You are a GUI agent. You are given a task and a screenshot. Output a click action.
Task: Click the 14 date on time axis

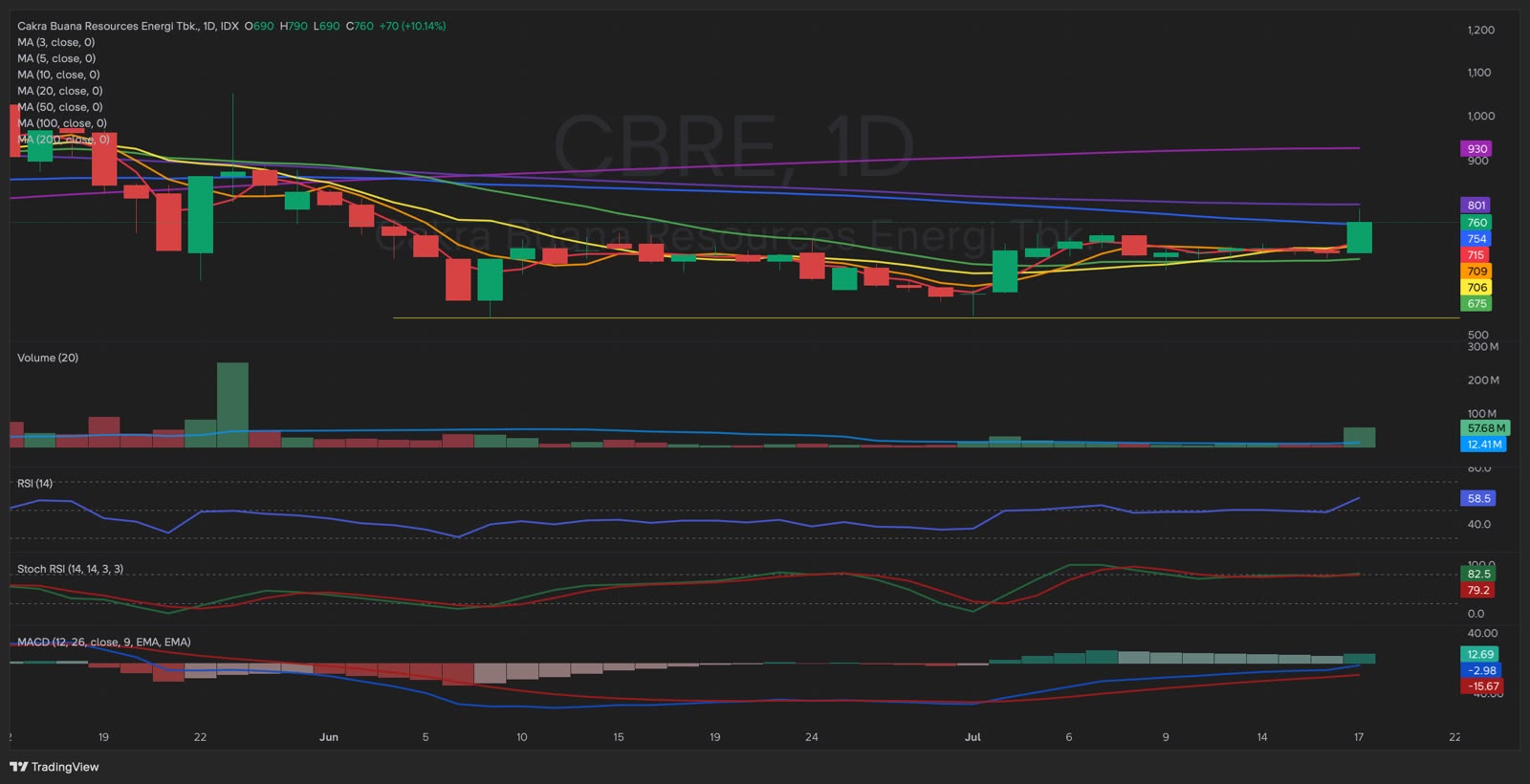(1262, 737)
